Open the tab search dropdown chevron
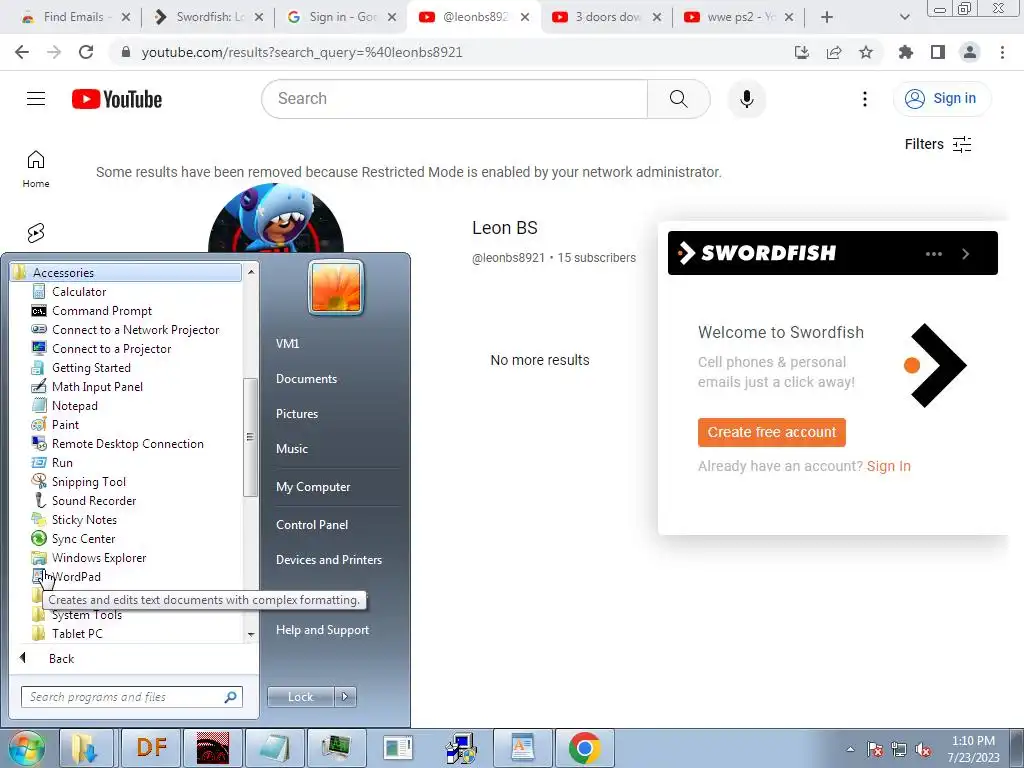The image size is (1024, 768). (904, 17)
